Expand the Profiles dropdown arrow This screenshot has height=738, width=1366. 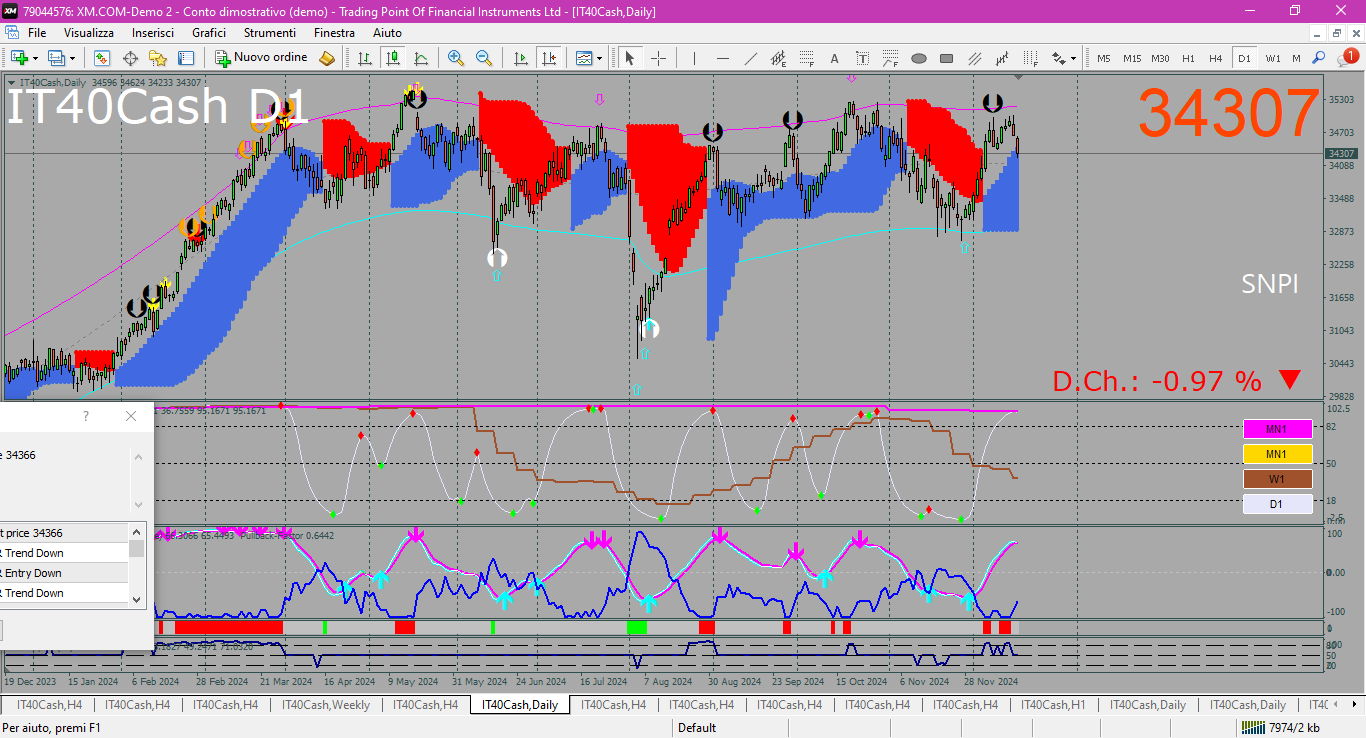point(72,58)
